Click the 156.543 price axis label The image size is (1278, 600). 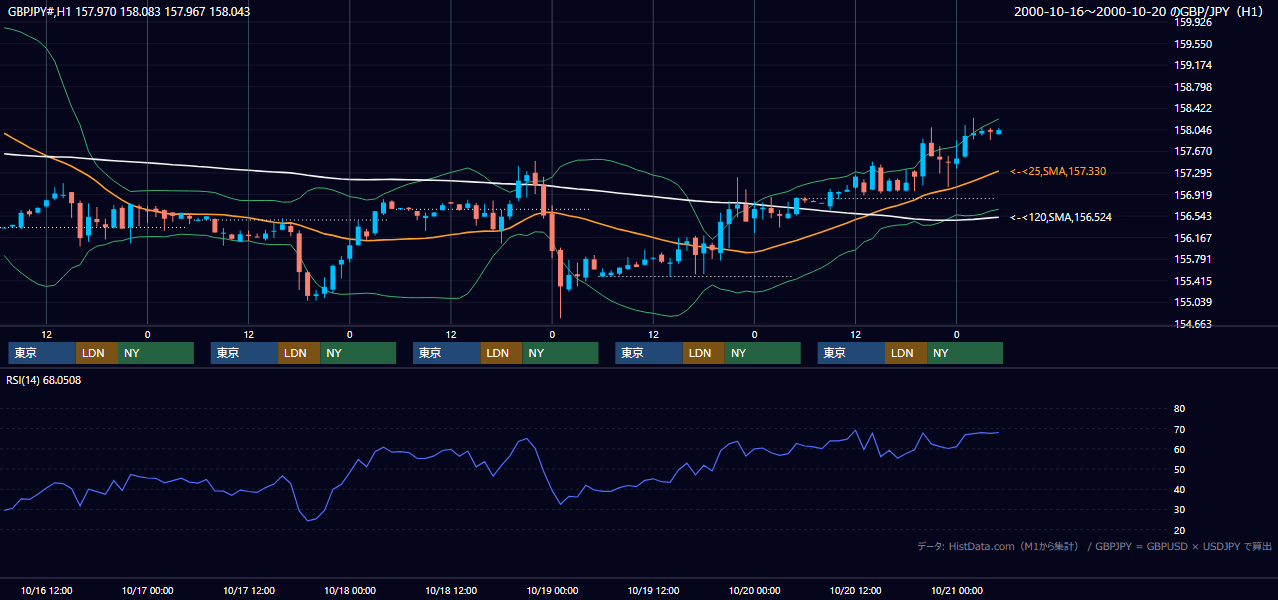pos(1192,216)
